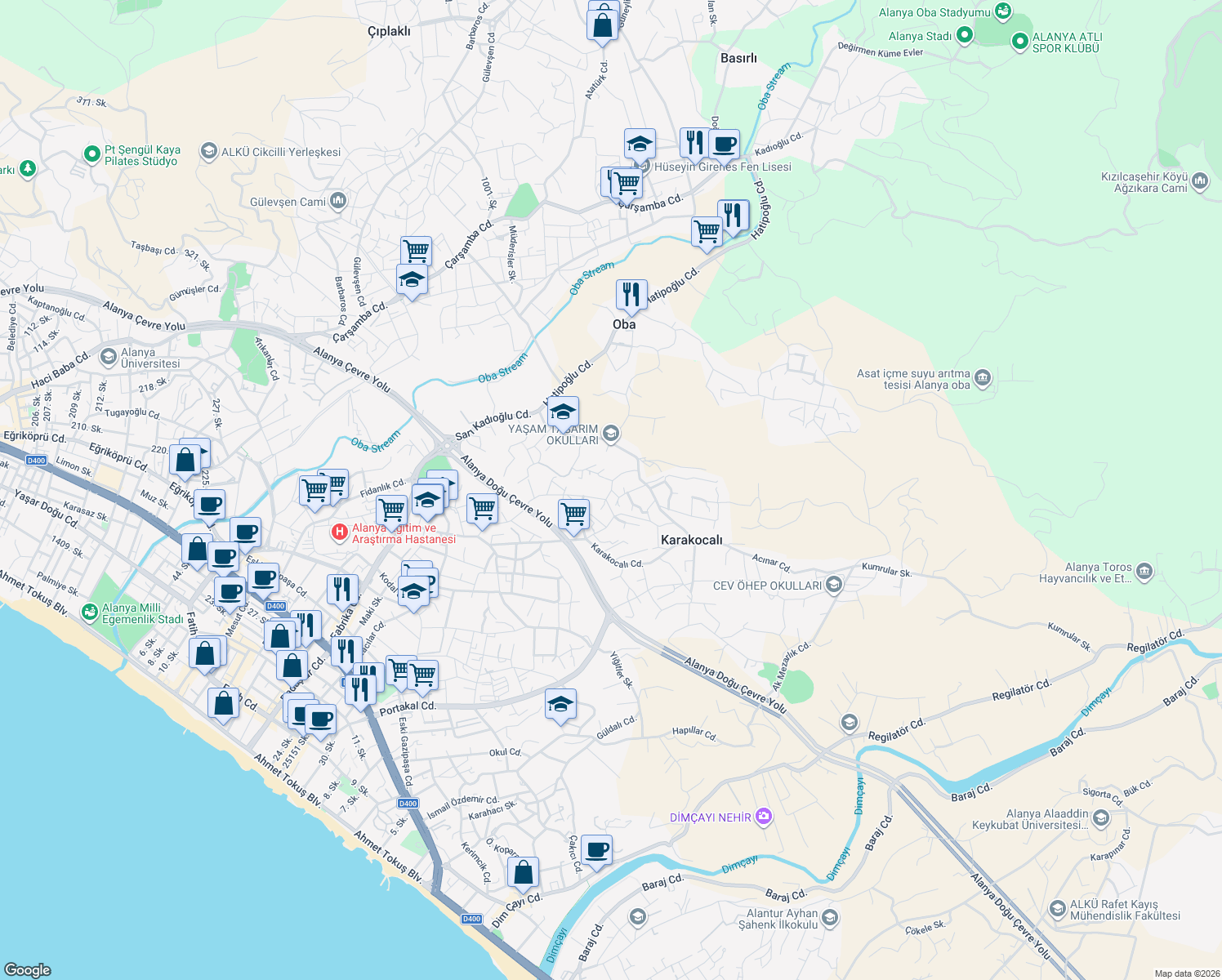Click the school icon beside Hüseyin Girenes Fen Lisesi
This screenshot has height=980, width=1222.
tap(640, 142)
